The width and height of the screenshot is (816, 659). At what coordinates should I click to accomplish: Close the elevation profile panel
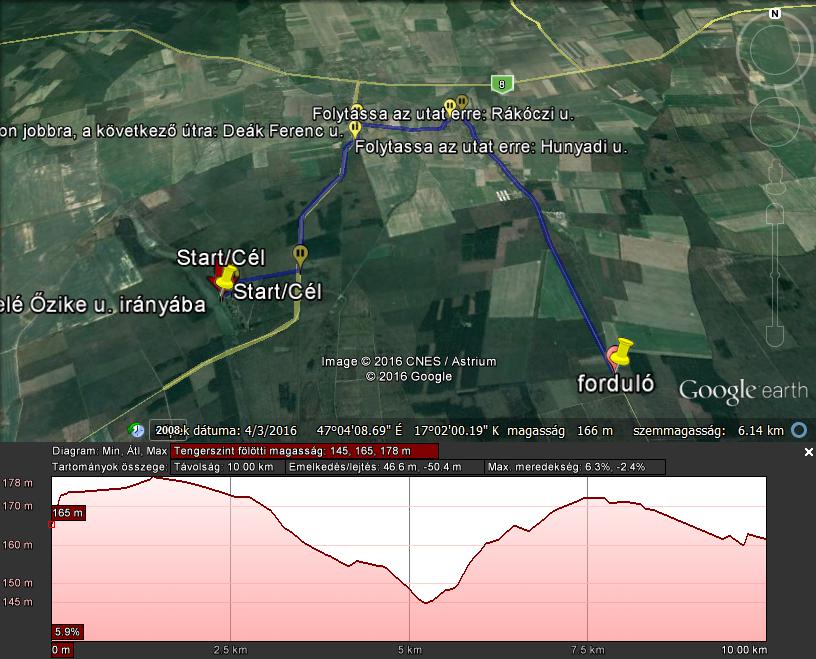(808, 452)
